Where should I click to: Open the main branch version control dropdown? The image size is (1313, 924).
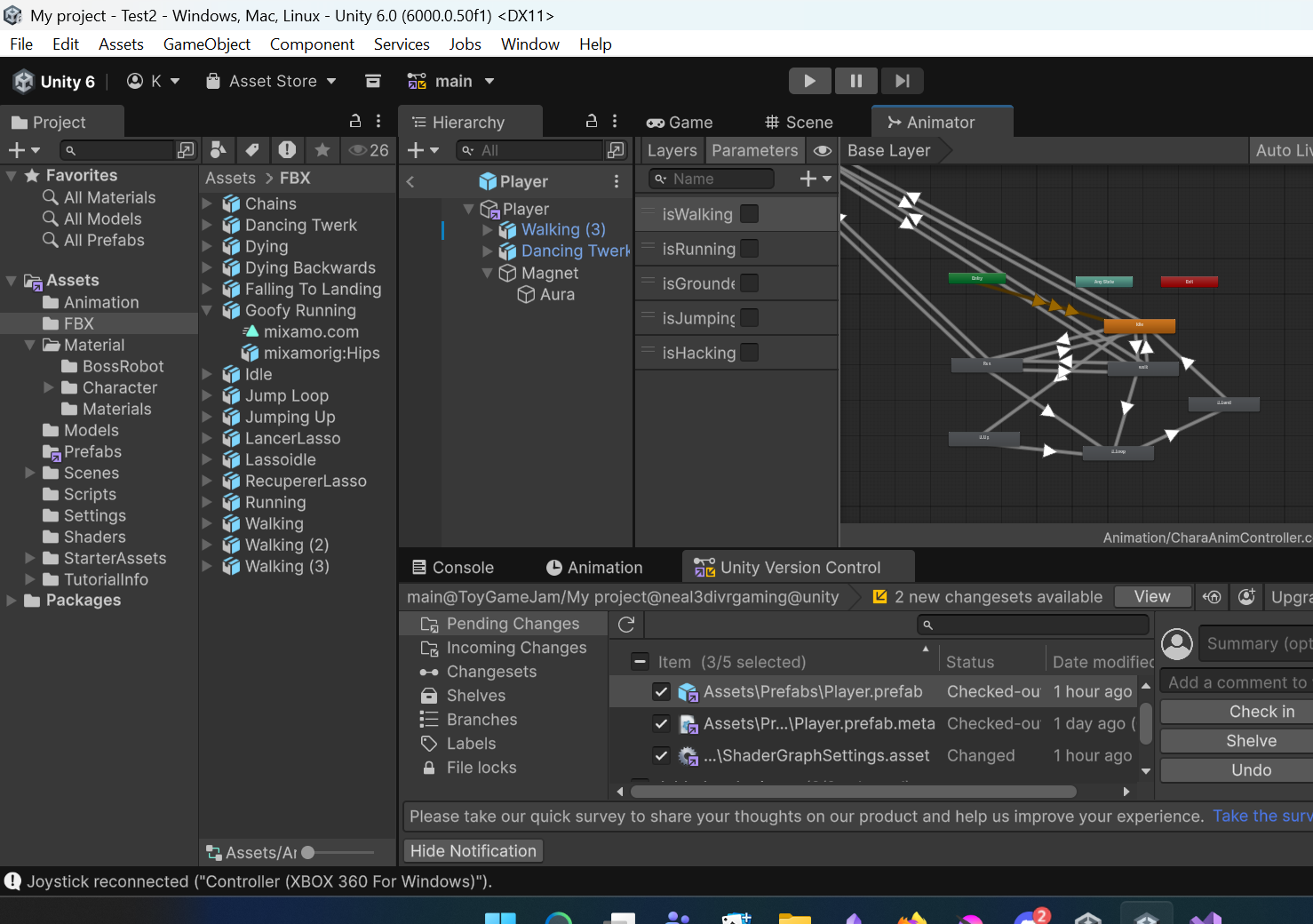point(450,81)
